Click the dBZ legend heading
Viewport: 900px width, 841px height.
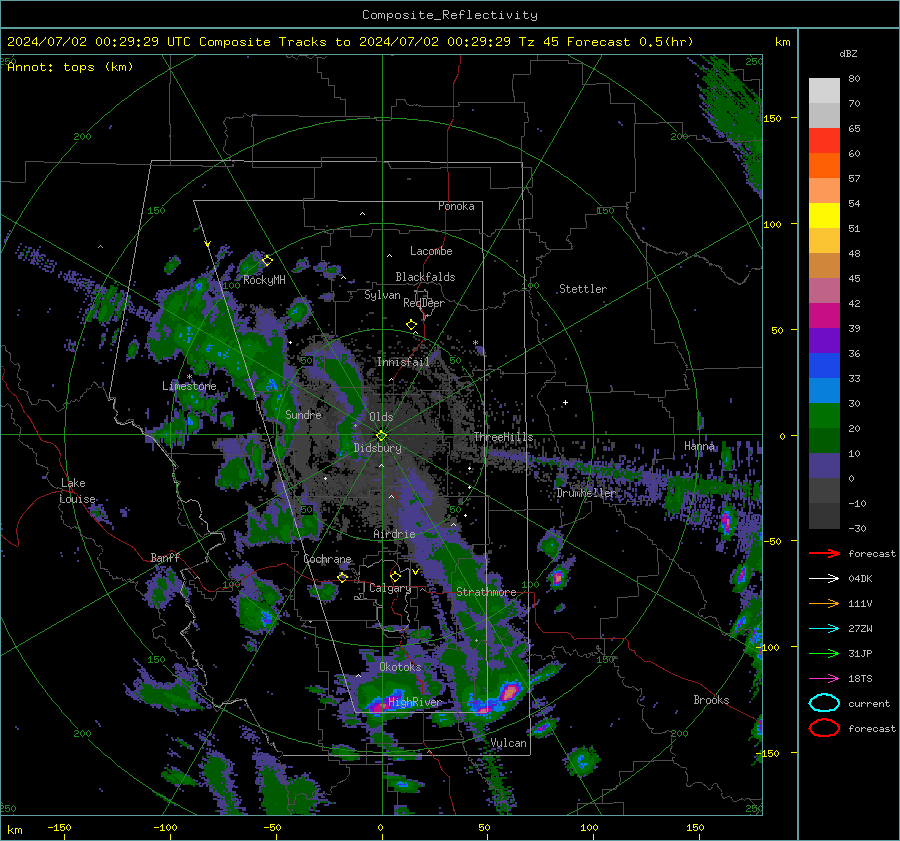point(848,54)
